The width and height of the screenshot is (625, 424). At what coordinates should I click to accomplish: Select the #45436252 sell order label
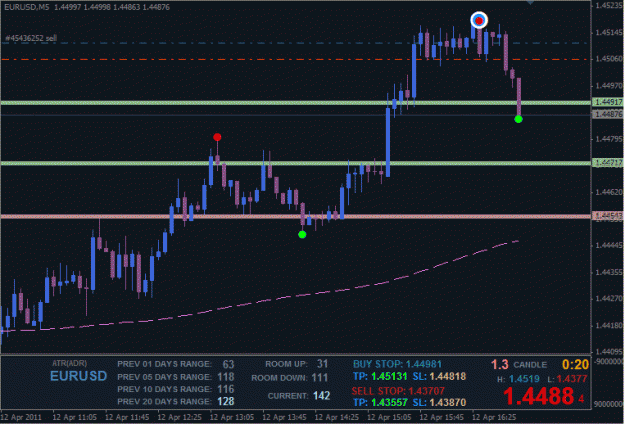coord(31,38)
